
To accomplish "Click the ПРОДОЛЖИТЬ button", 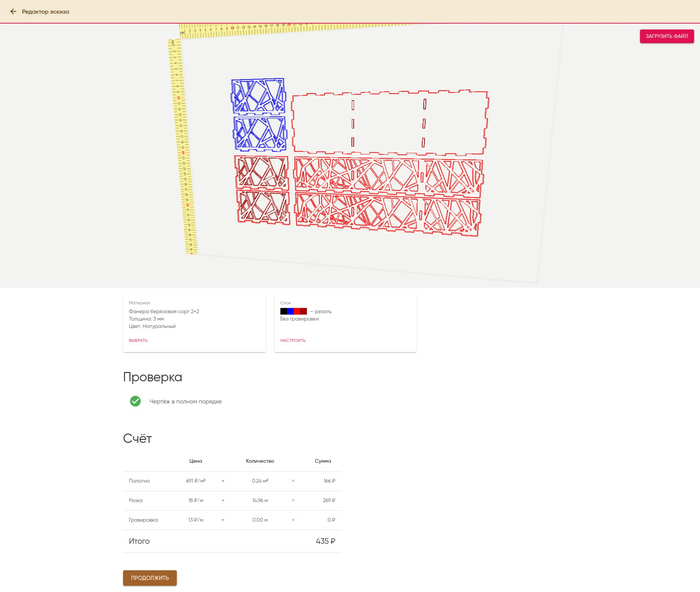I will tap(150, 578).
